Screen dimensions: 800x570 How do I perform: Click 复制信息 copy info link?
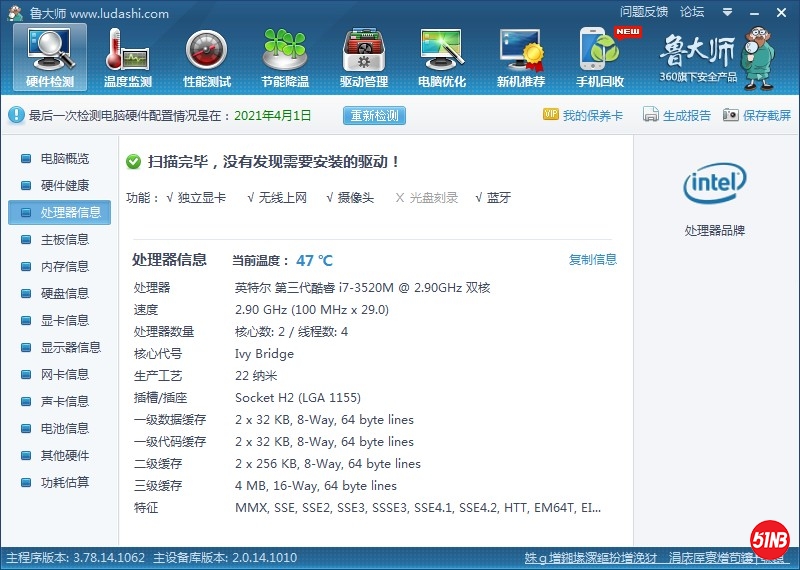coord(592,260)
